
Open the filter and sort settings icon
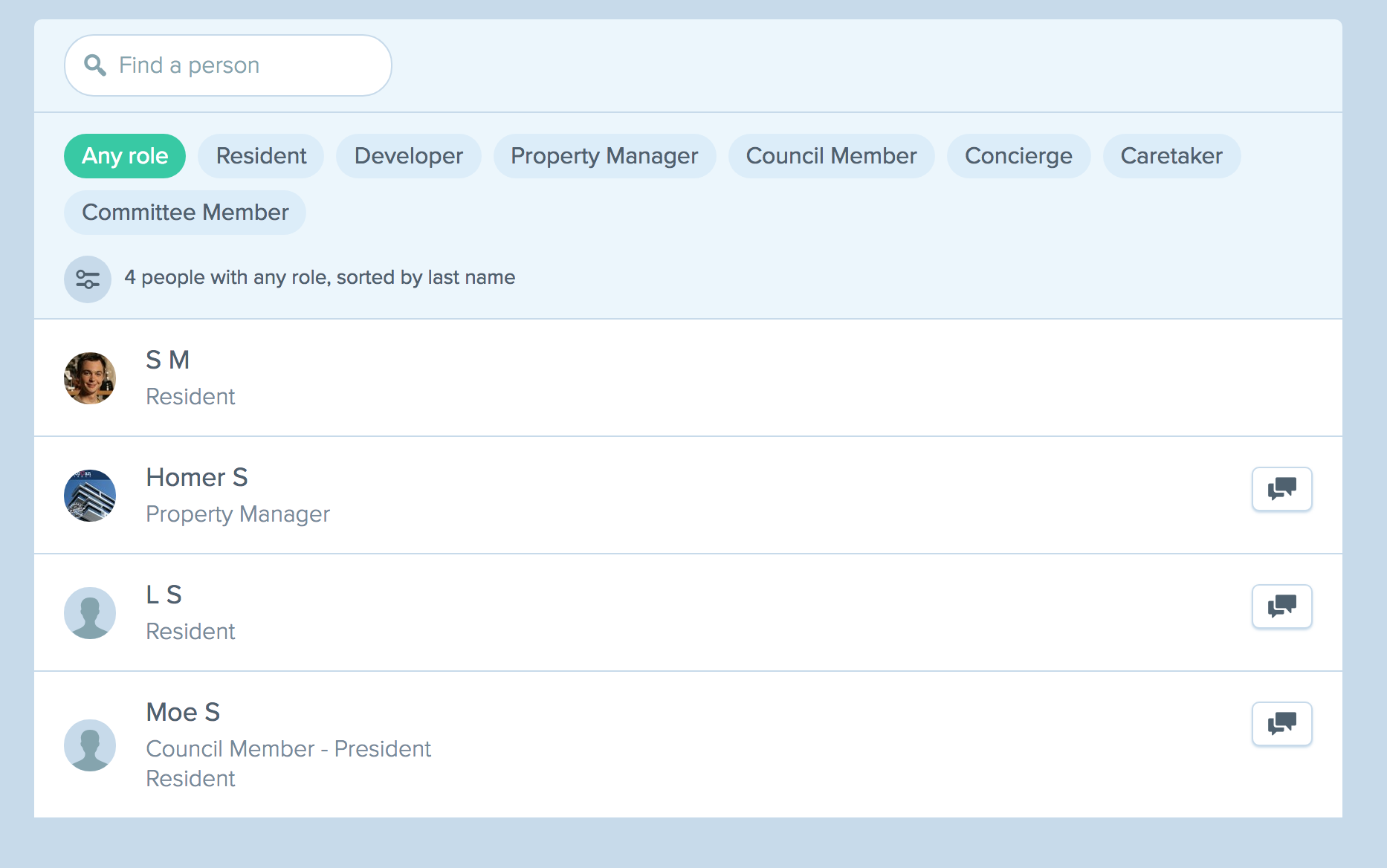[x=88, y=279]
